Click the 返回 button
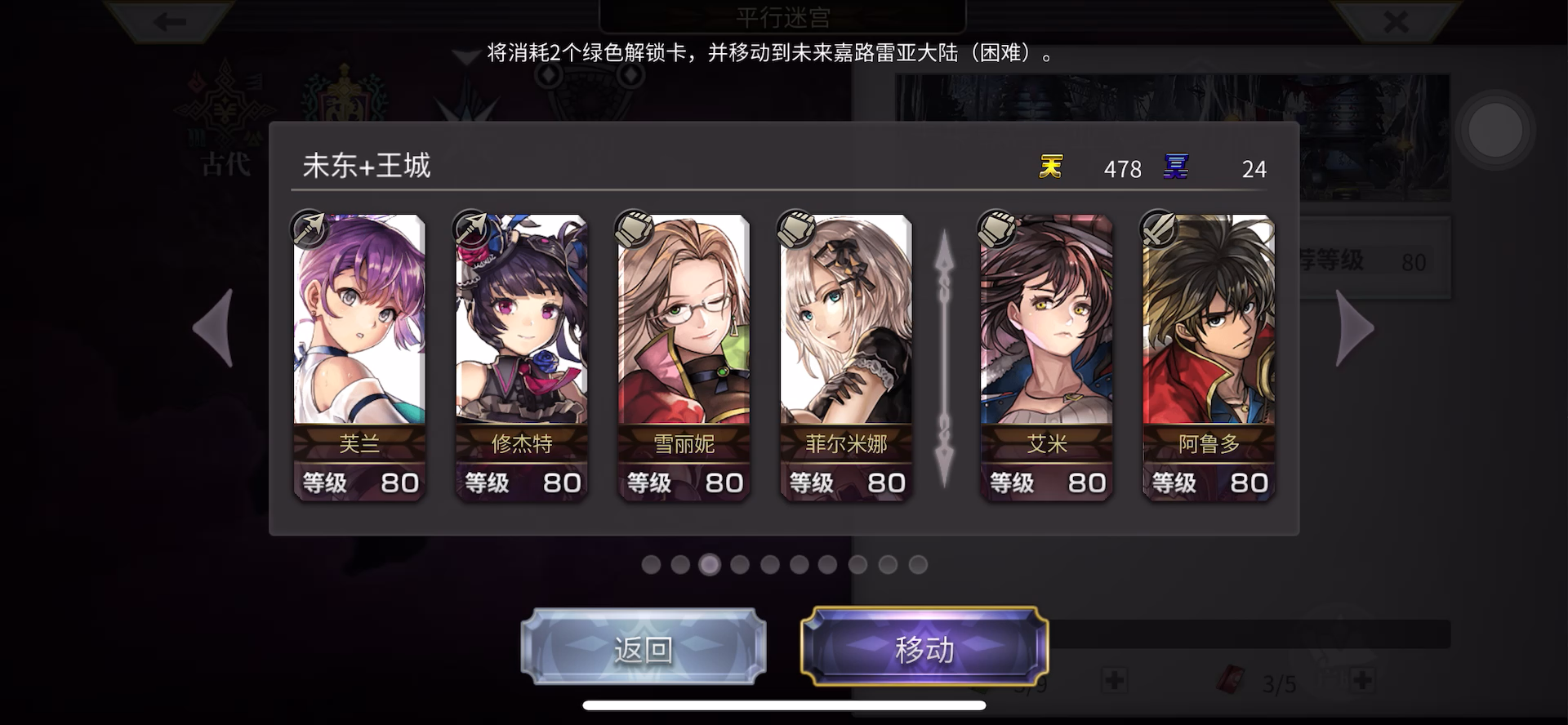The image size is (1568, 725). coord(644,648)
